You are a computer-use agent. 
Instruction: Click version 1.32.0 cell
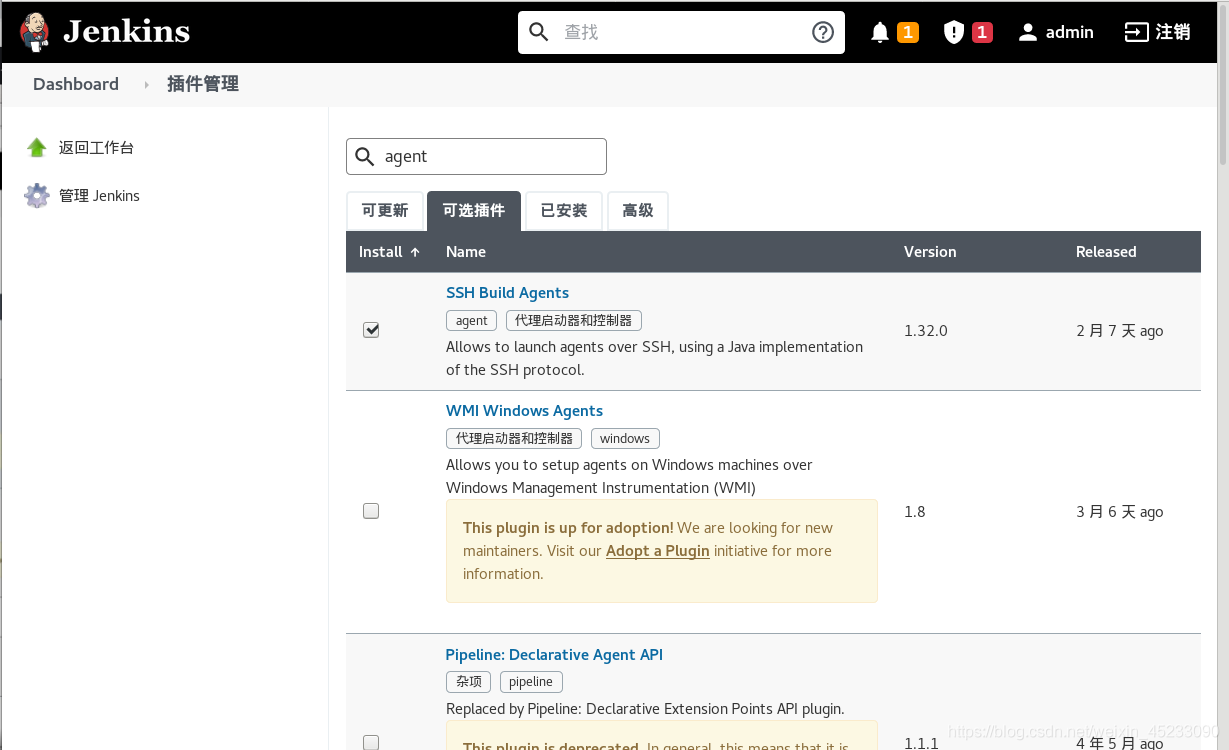coord(926,331)
